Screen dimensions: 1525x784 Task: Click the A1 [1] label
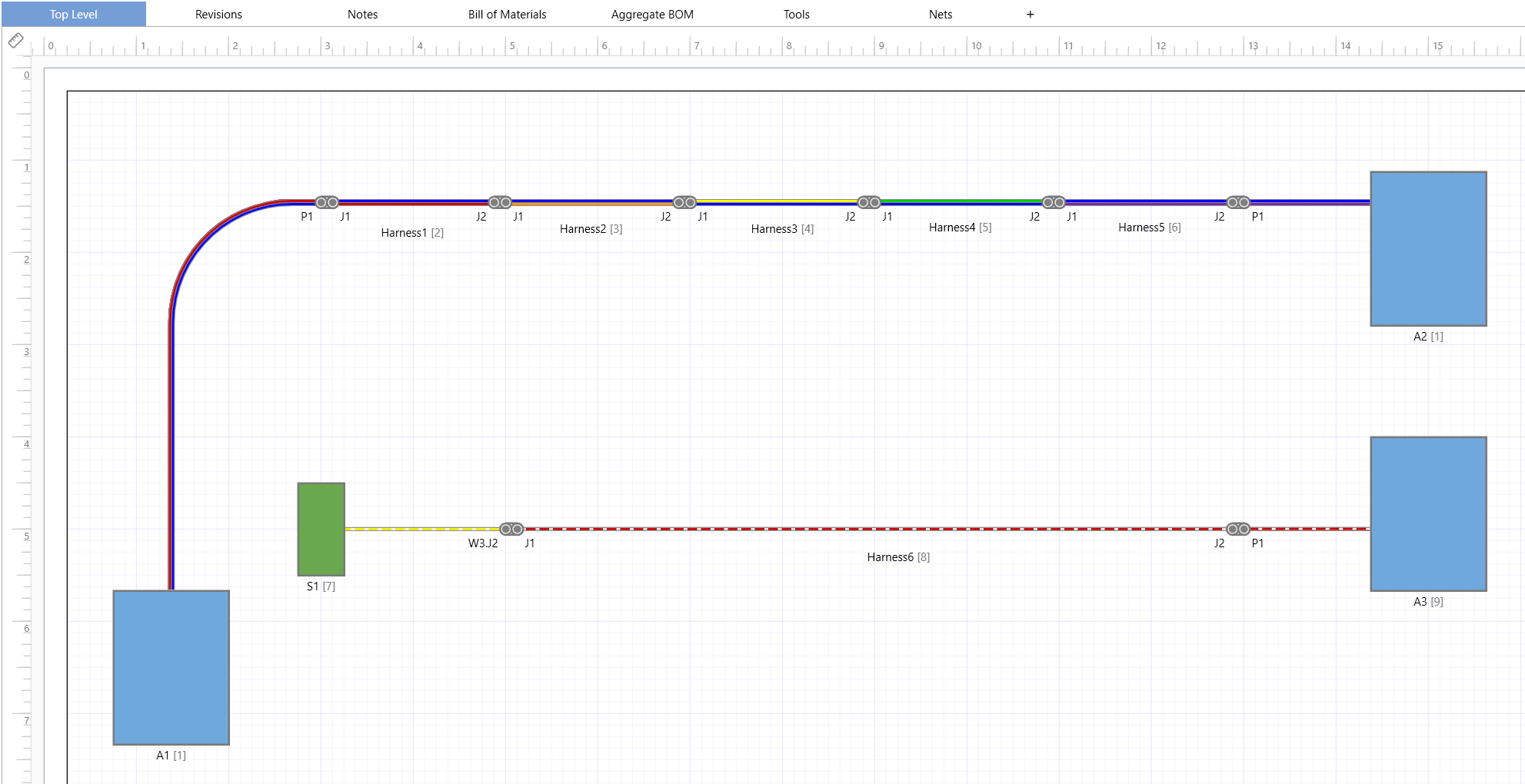click(171, 755)
